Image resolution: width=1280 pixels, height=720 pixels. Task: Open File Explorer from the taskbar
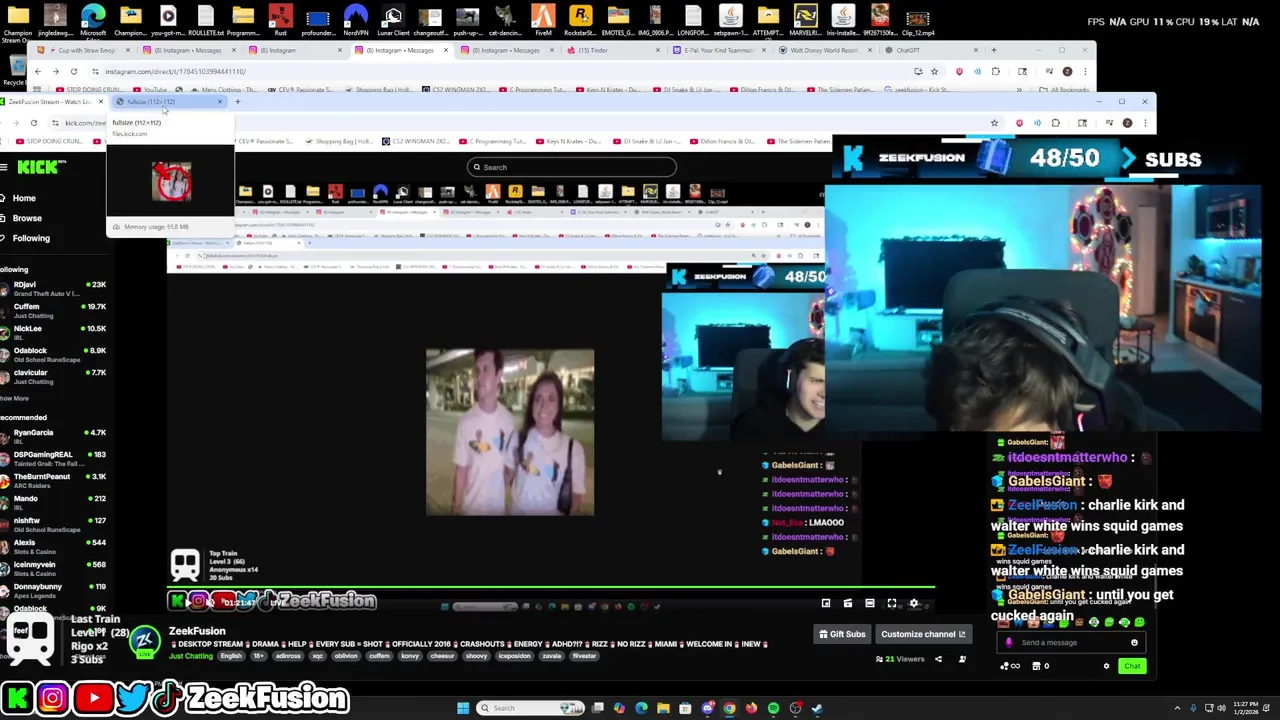point(663,708)
